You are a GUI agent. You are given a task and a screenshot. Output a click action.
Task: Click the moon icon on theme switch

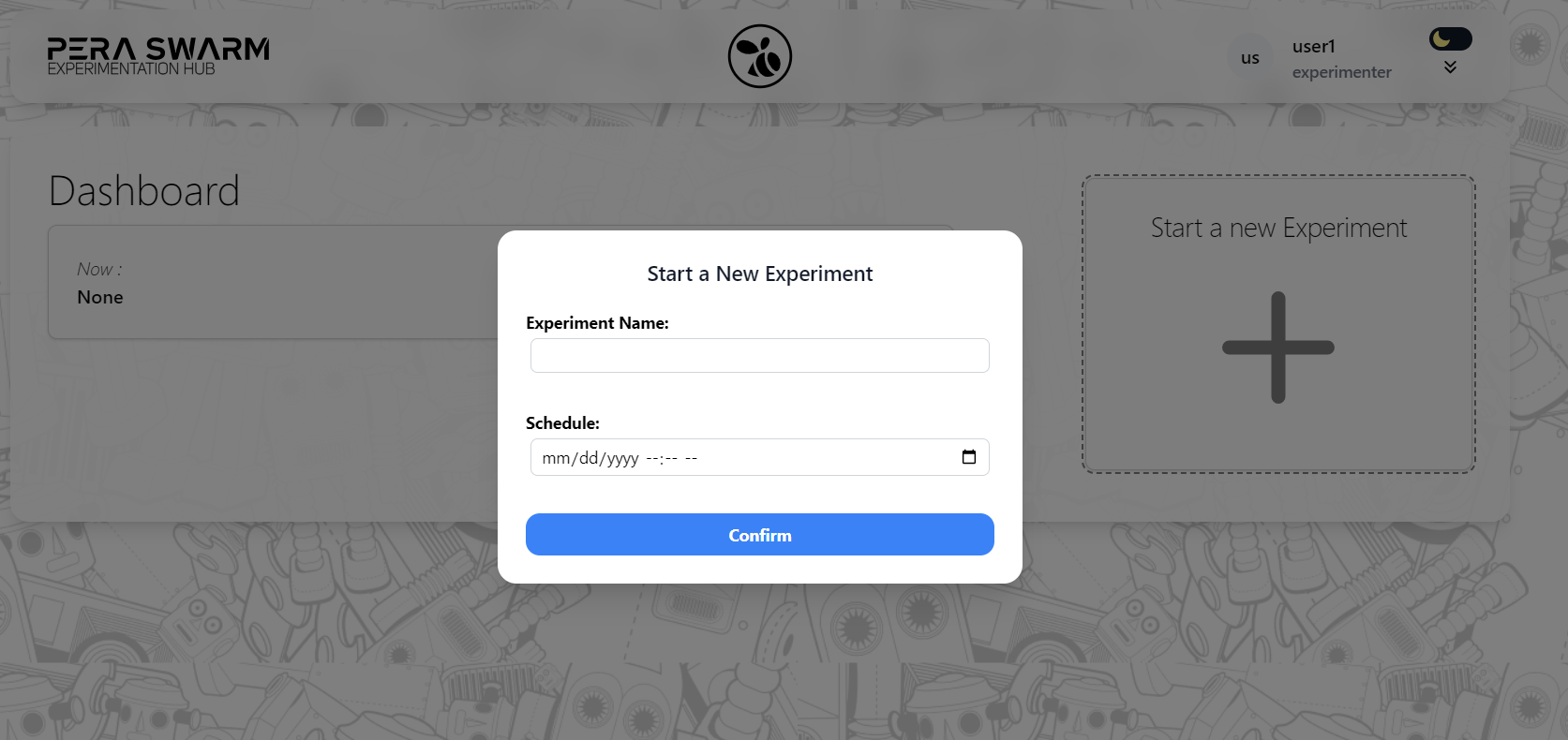[x=1441, y=38]
